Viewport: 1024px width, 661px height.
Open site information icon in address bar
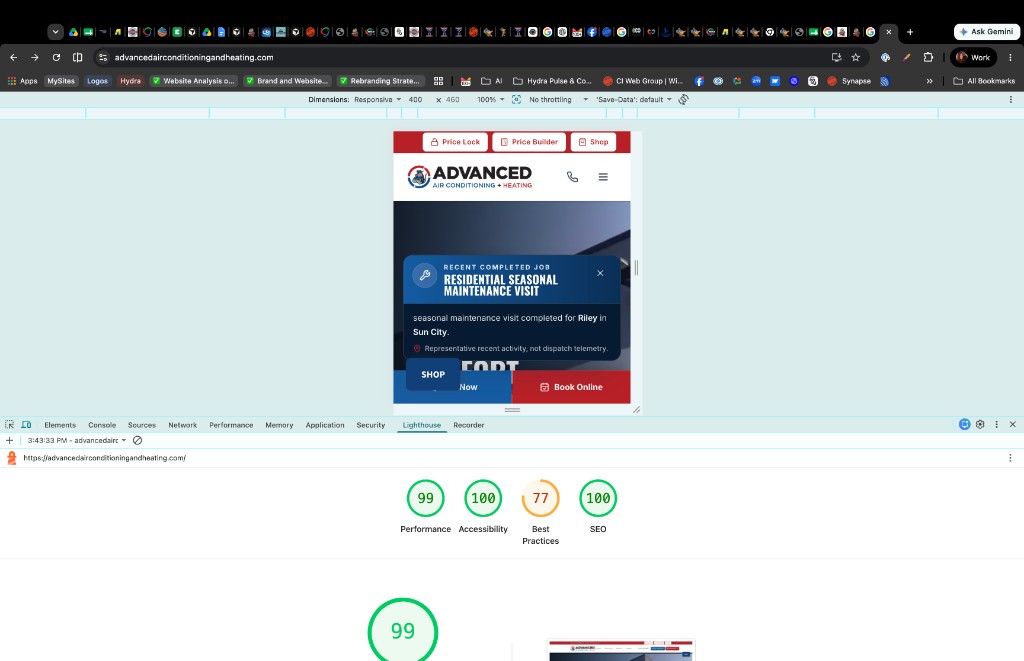pos(103,57)
